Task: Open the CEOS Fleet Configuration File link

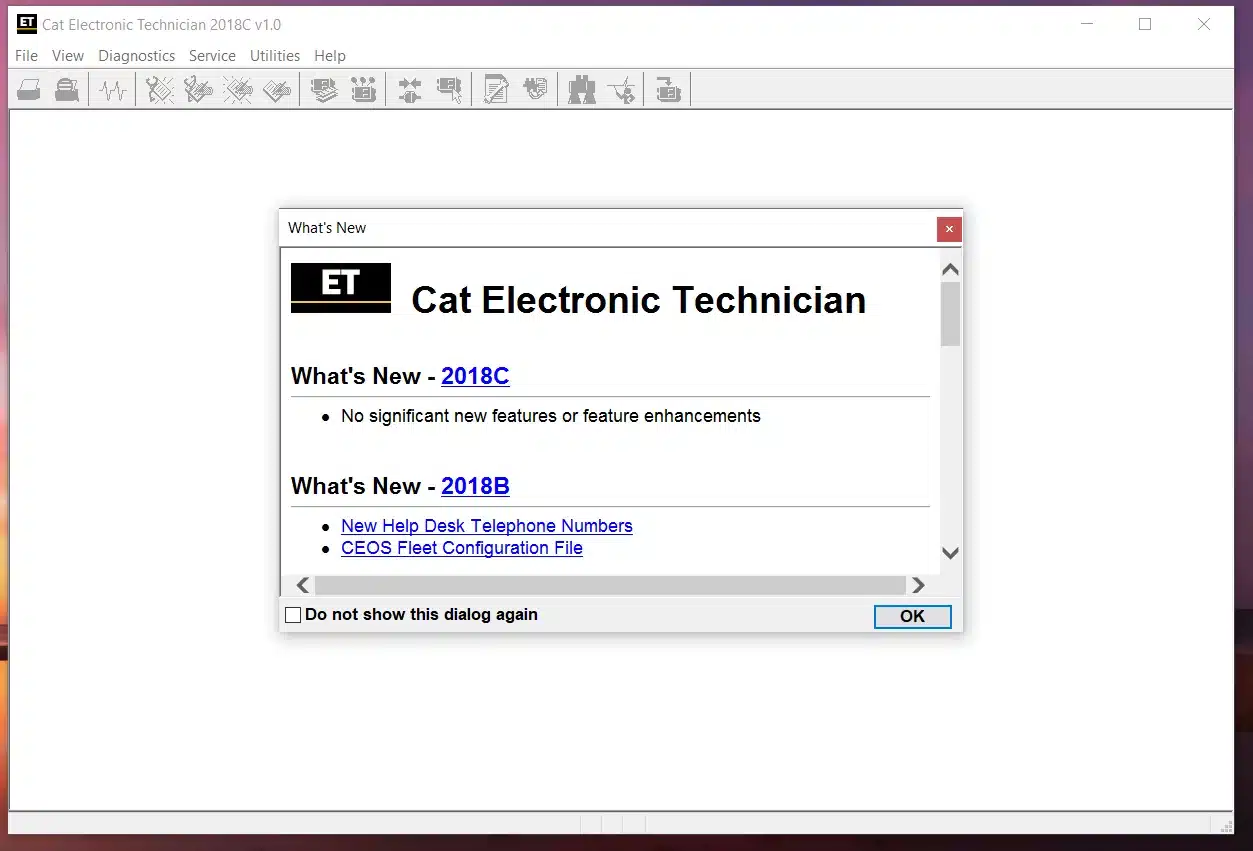Action: click(x=461, y=548)
